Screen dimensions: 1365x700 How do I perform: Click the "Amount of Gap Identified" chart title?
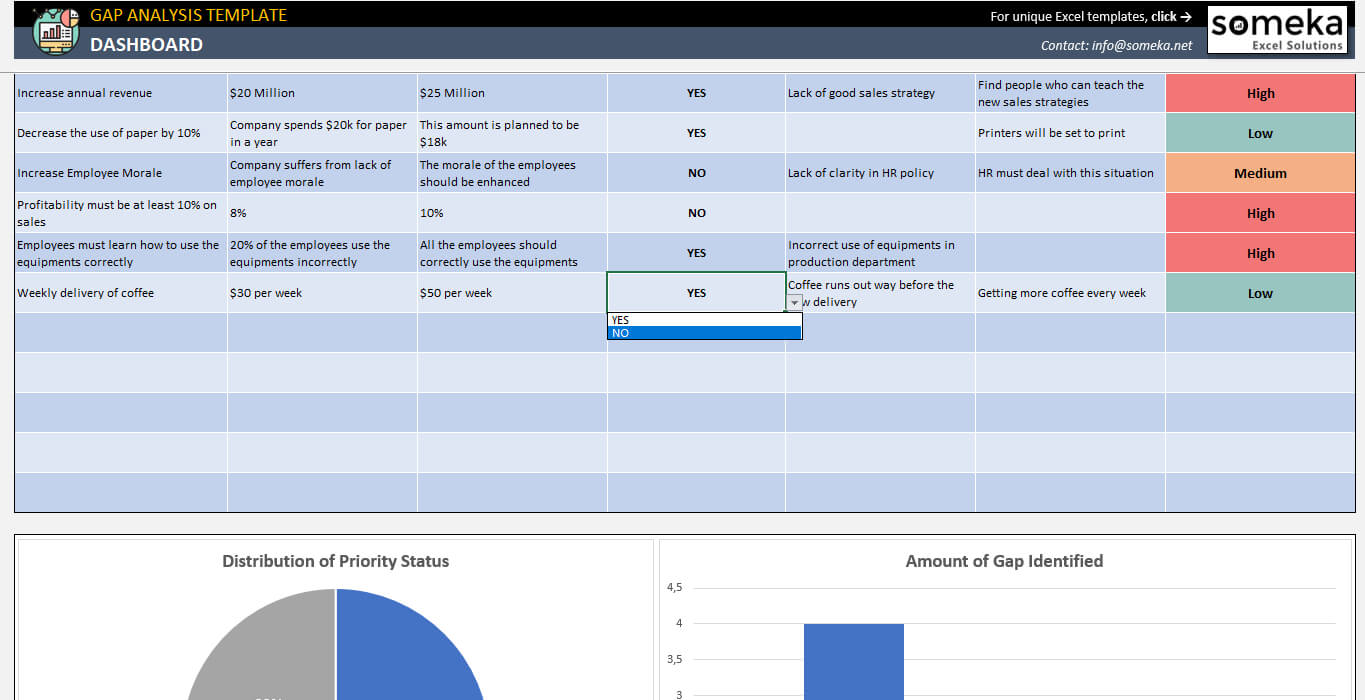click(x=1004, y=561)
